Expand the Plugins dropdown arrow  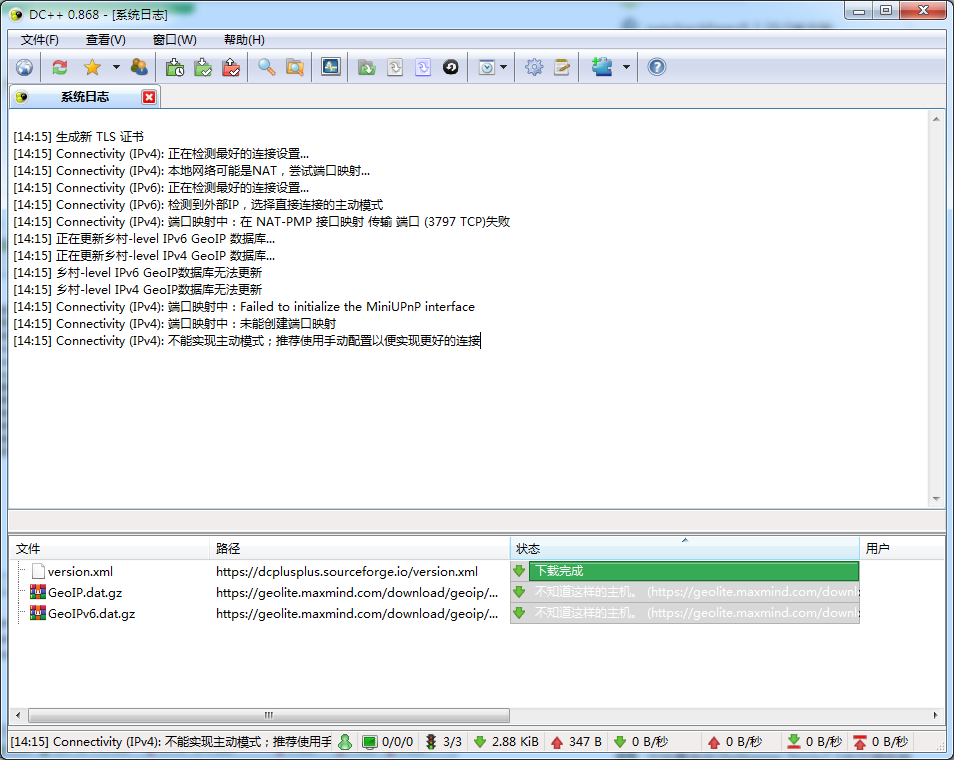tap(626, 68)
